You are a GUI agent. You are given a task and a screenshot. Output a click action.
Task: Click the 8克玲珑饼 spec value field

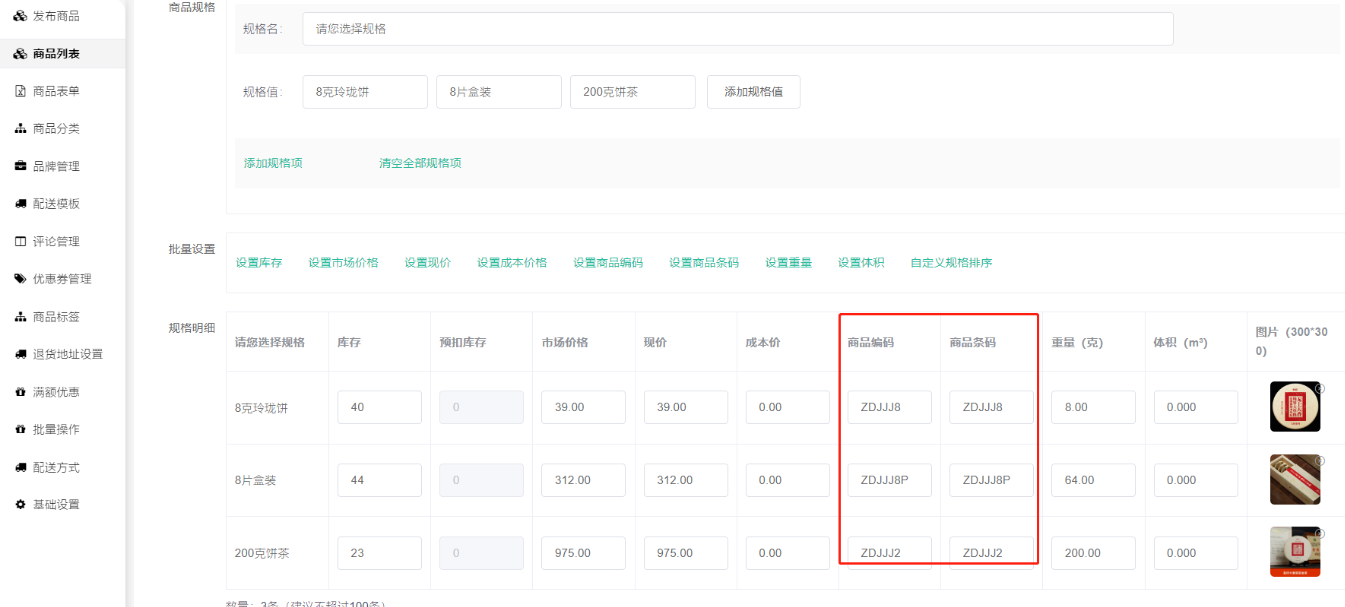[x=364, y=92]
